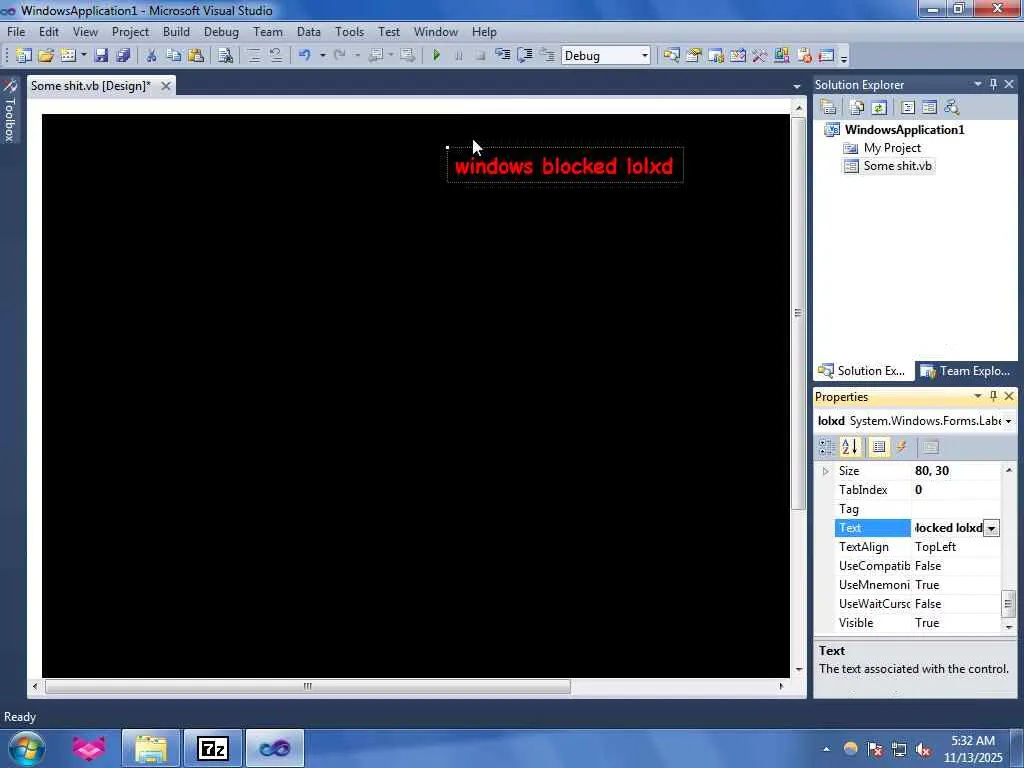Click the Paste clipboard icon

point(195,56)
